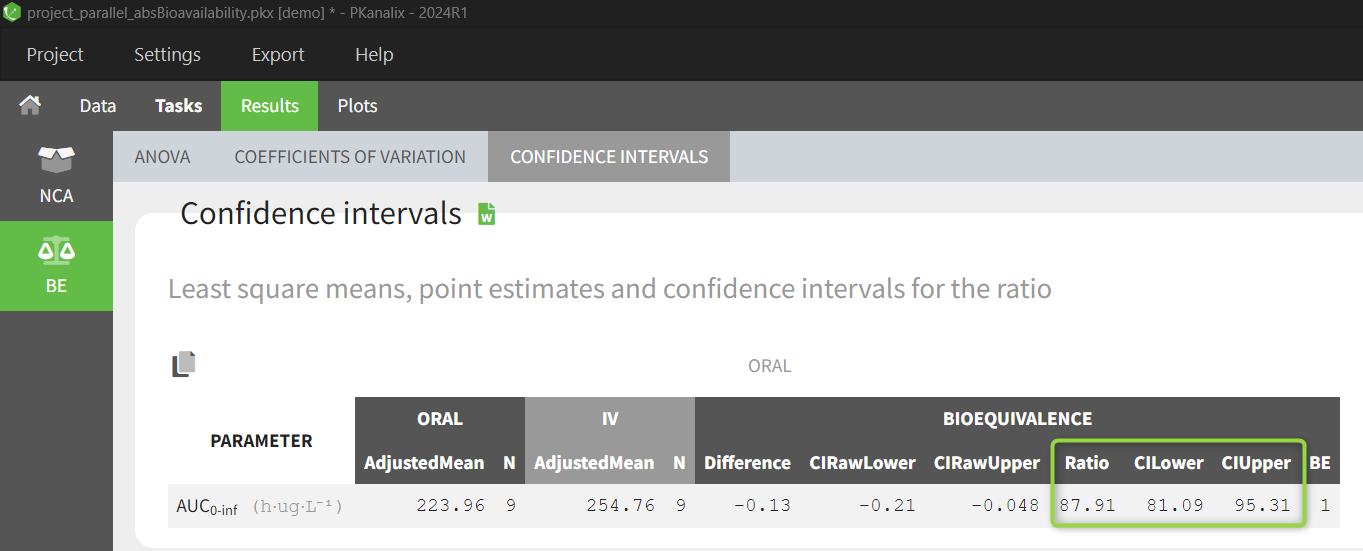Viewport: 1363px width, 551px height.
Task: Switch to the Plots tab
Action: click(357, 106)
